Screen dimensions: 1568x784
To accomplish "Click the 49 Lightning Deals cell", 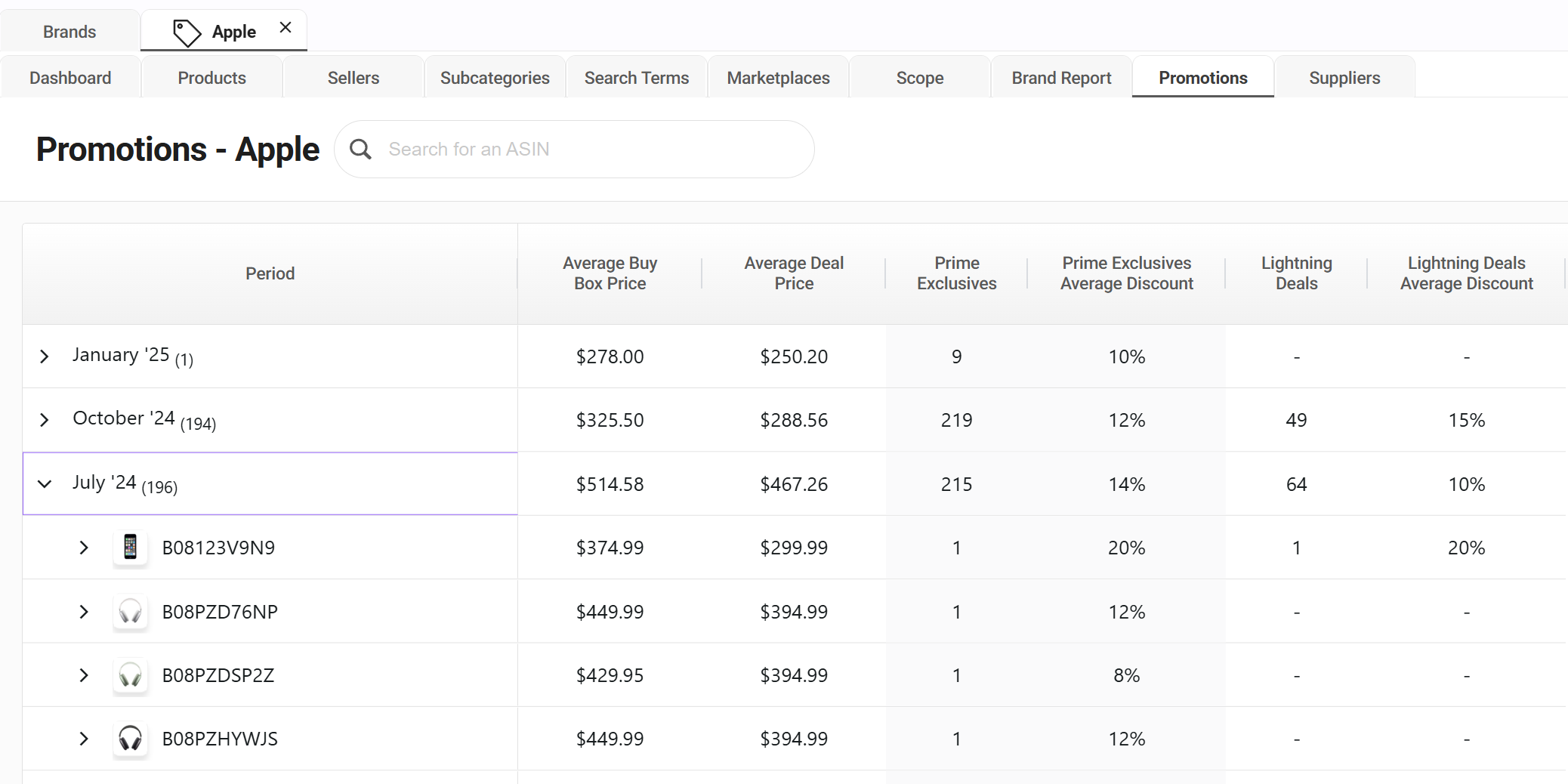I will pos(1297,420).
